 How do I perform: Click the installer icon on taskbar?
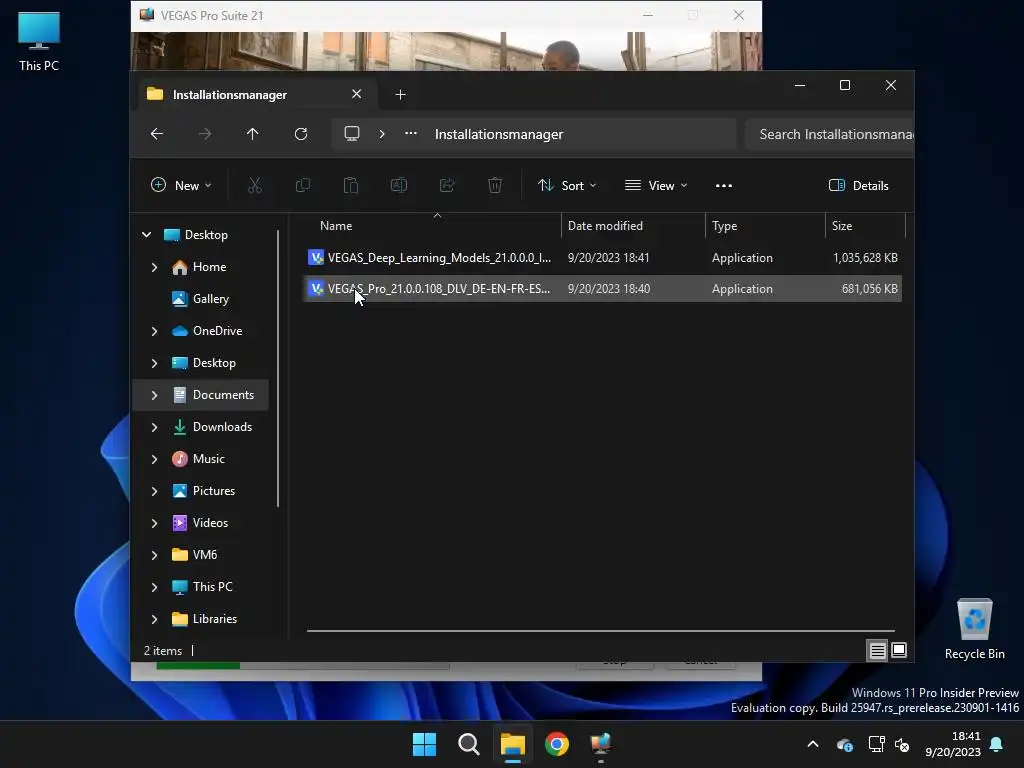point(601,744)
